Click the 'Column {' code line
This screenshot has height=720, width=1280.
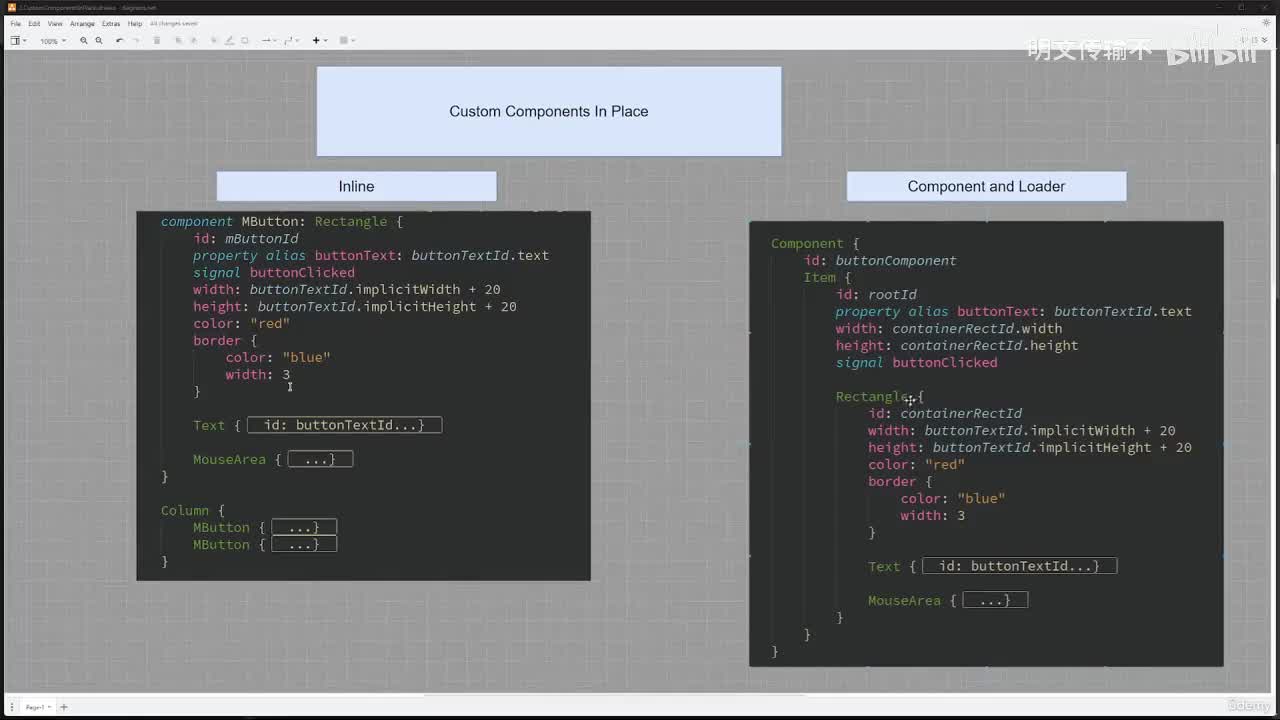[x=193, y=510]
